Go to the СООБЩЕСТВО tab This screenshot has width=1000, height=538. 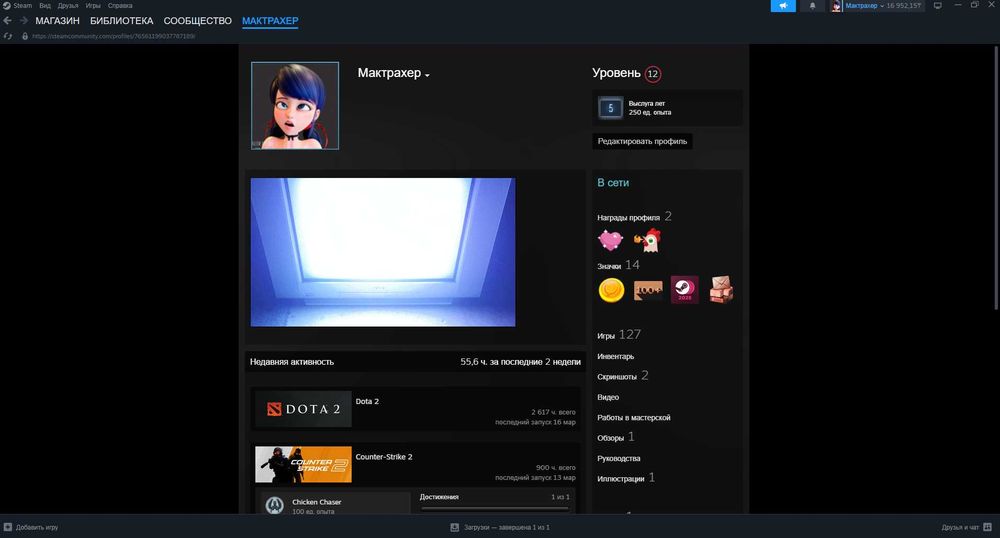[x=198, y=20]
